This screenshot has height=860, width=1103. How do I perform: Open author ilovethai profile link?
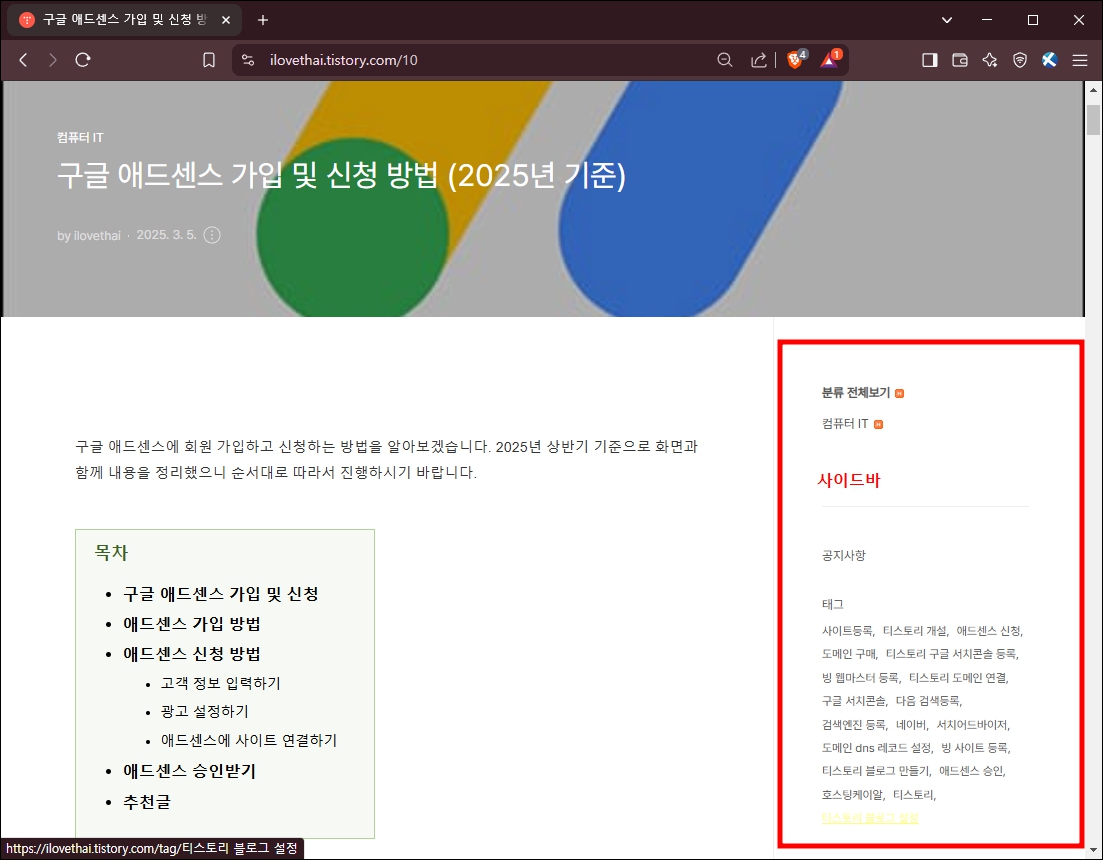97,236
